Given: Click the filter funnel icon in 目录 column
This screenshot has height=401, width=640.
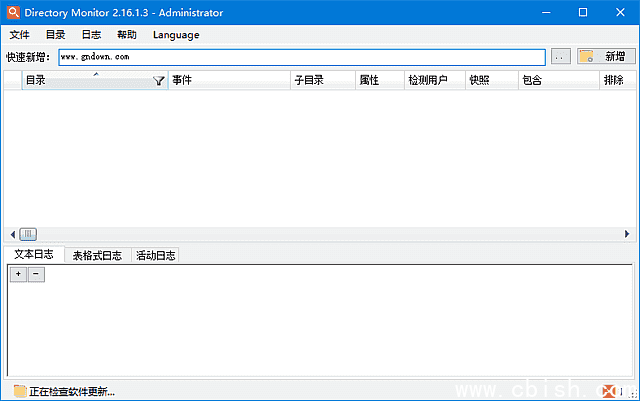Looking at the screenshot, I should pyautogui.click(x=159, y=81).
